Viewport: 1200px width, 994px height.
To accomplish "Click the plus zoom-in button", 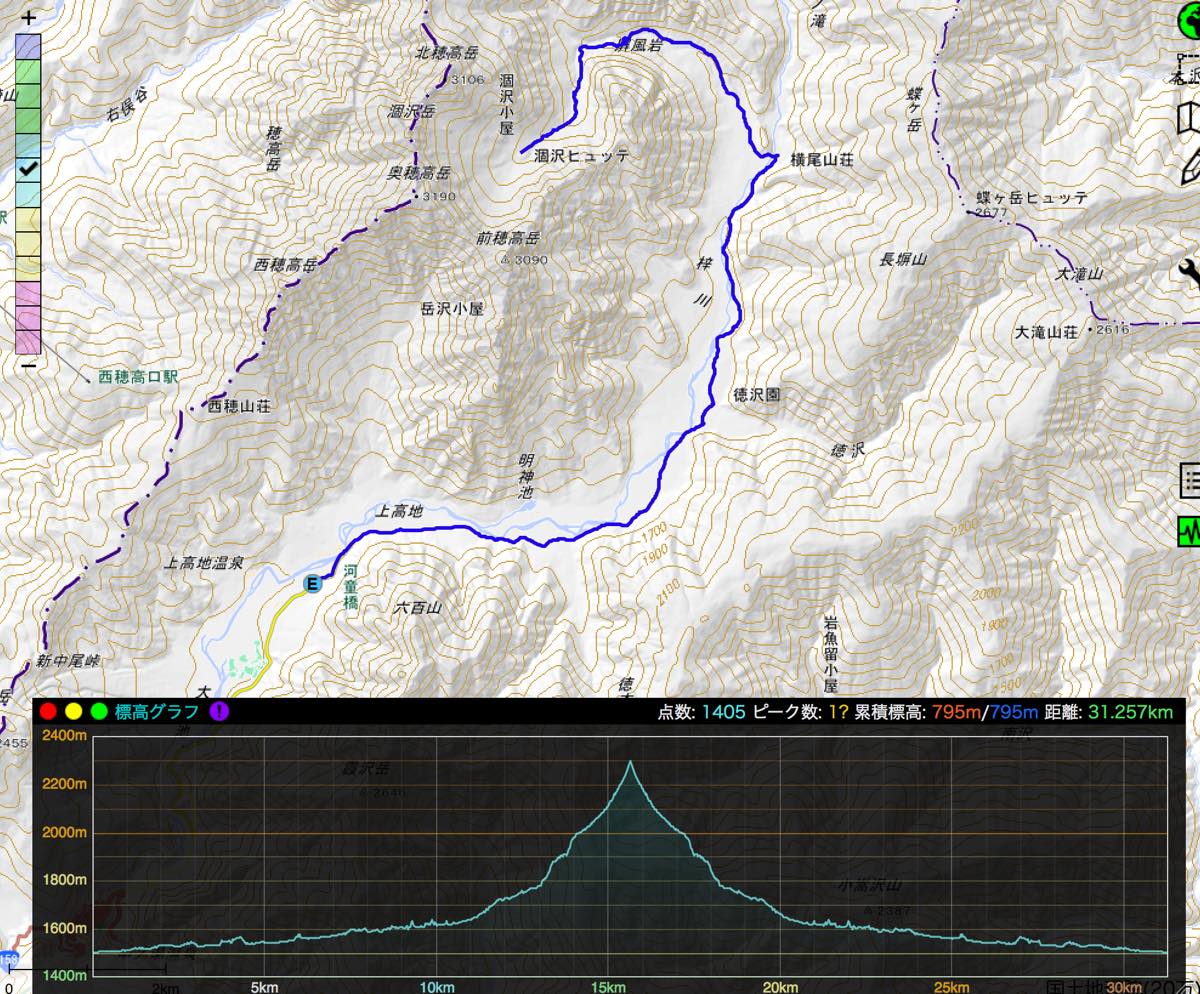I will [x=28, y=18].
